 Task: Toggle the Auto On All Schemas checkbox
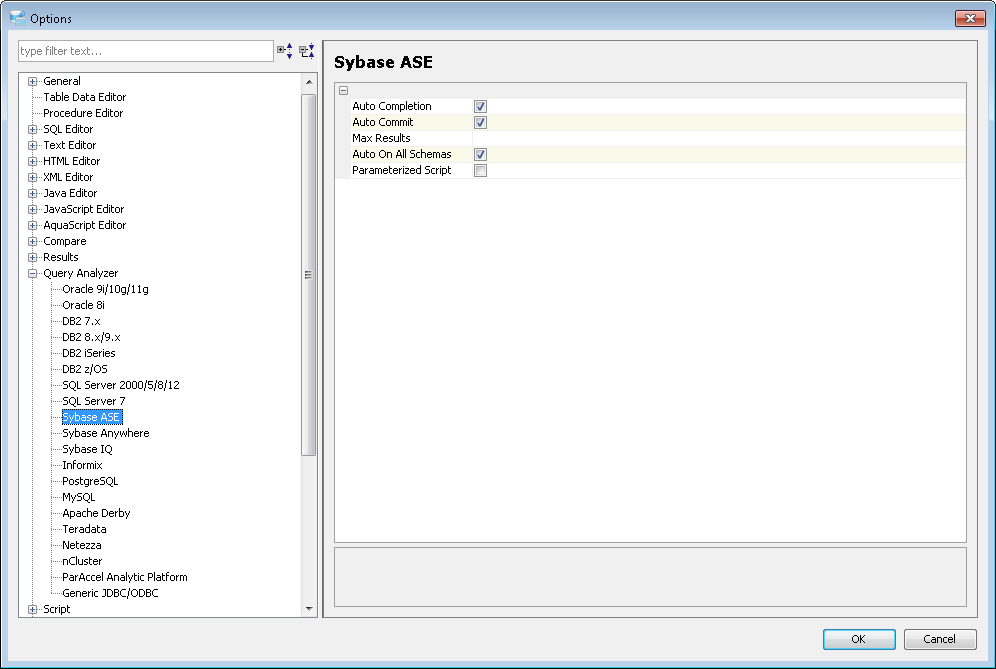(480, 154)
